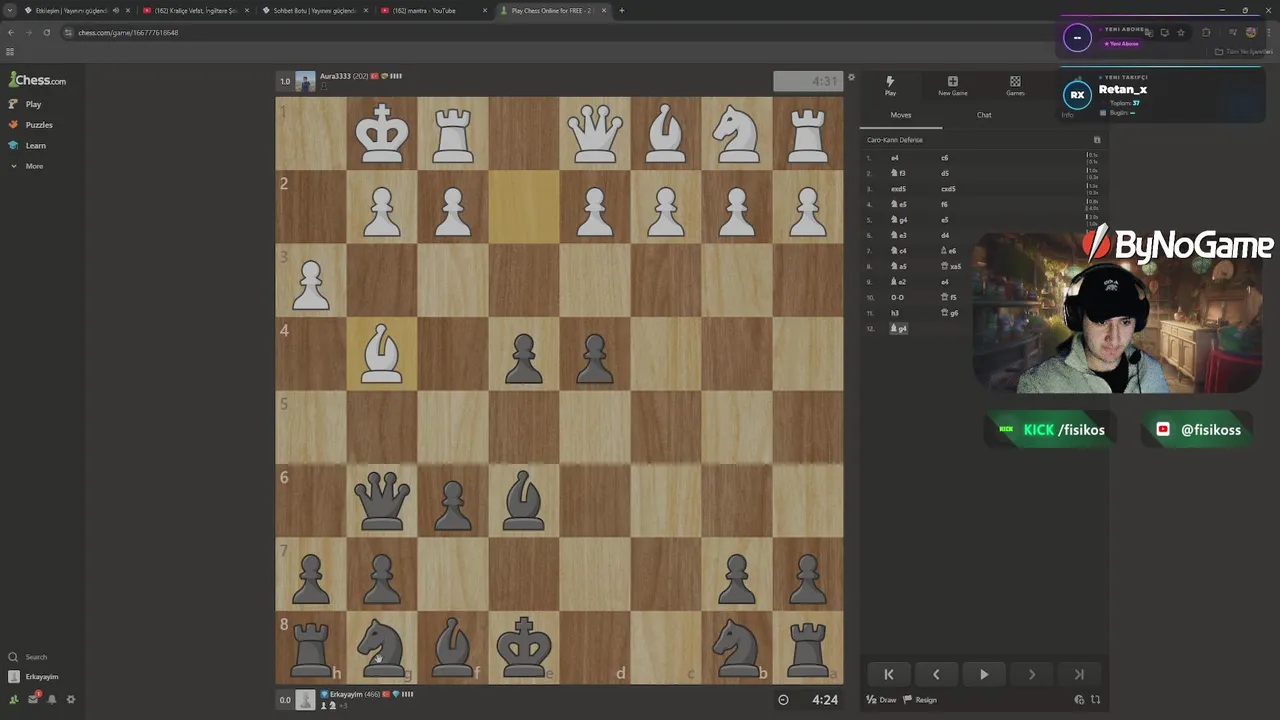
Task: Jump to move 1. e4
Action: pyautogui.click(x=895, y=158)
